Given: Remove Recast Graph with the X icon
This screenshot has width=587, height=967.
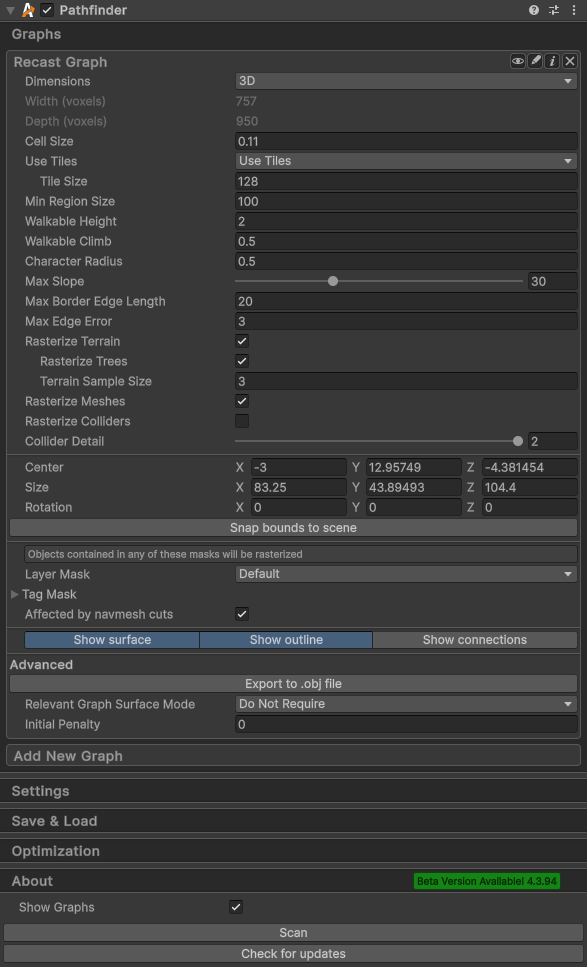Looking at the screenshot, I should tap(570, 61).
